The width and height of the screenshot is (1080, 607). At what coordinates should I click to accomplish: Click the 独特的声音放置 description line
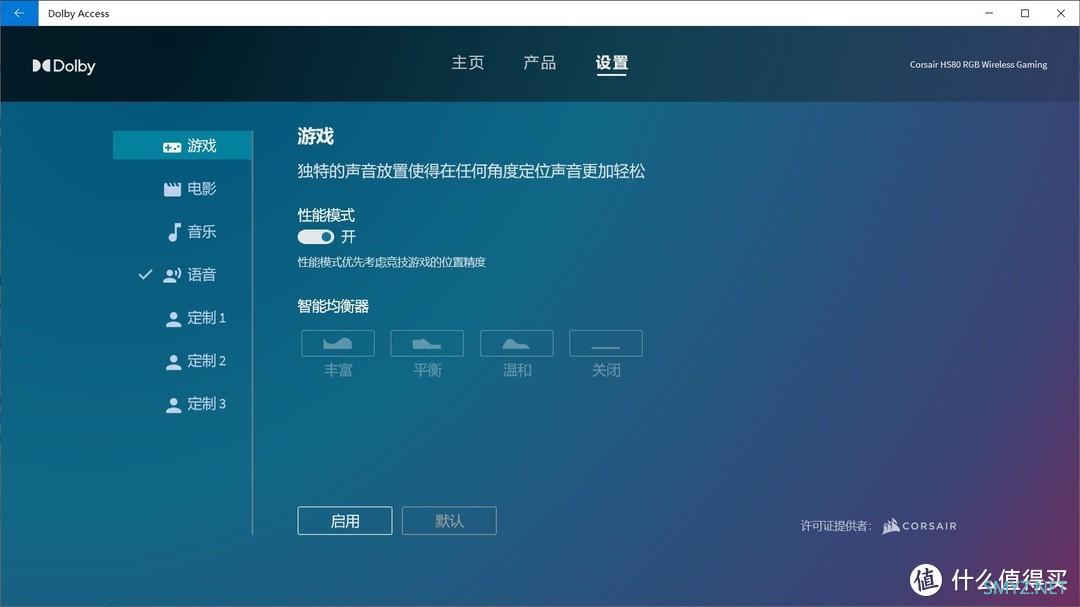click(471, 171)
